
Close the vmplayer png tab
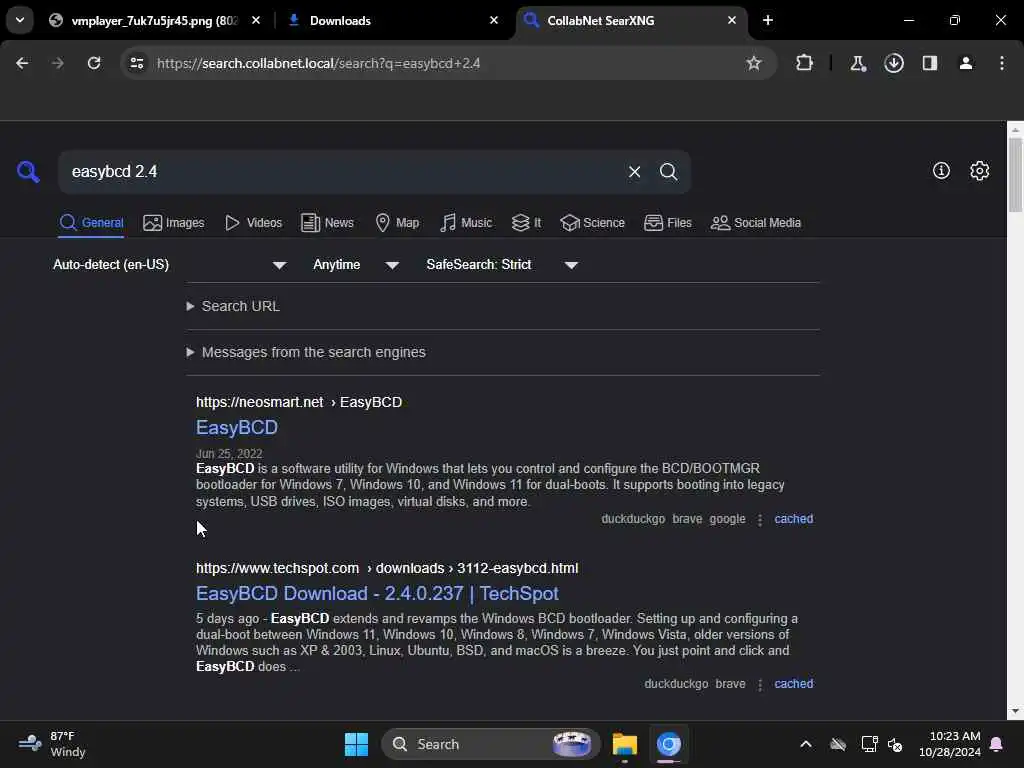256,20
